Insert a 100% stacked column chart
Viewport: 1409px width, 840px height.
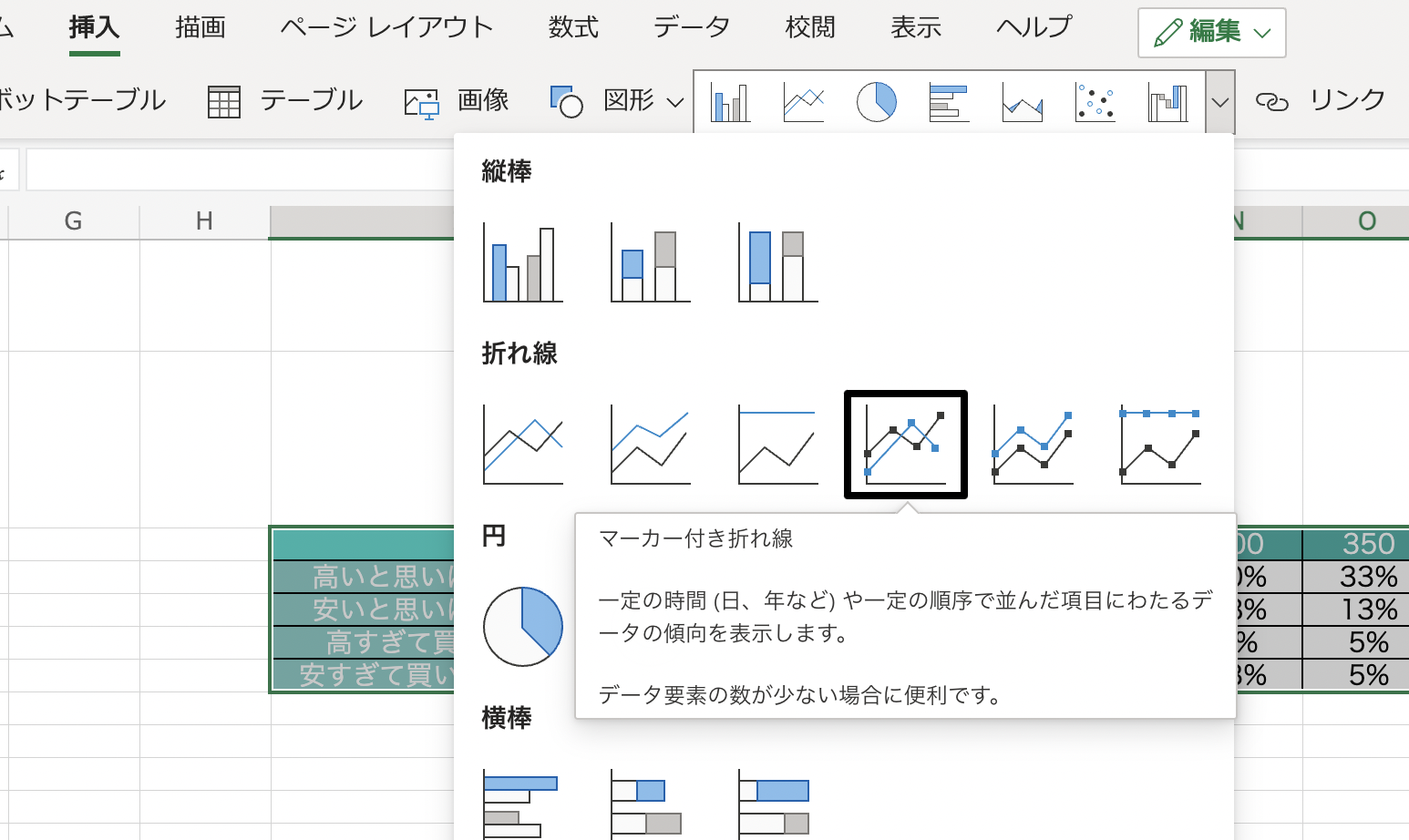point(777,262)
